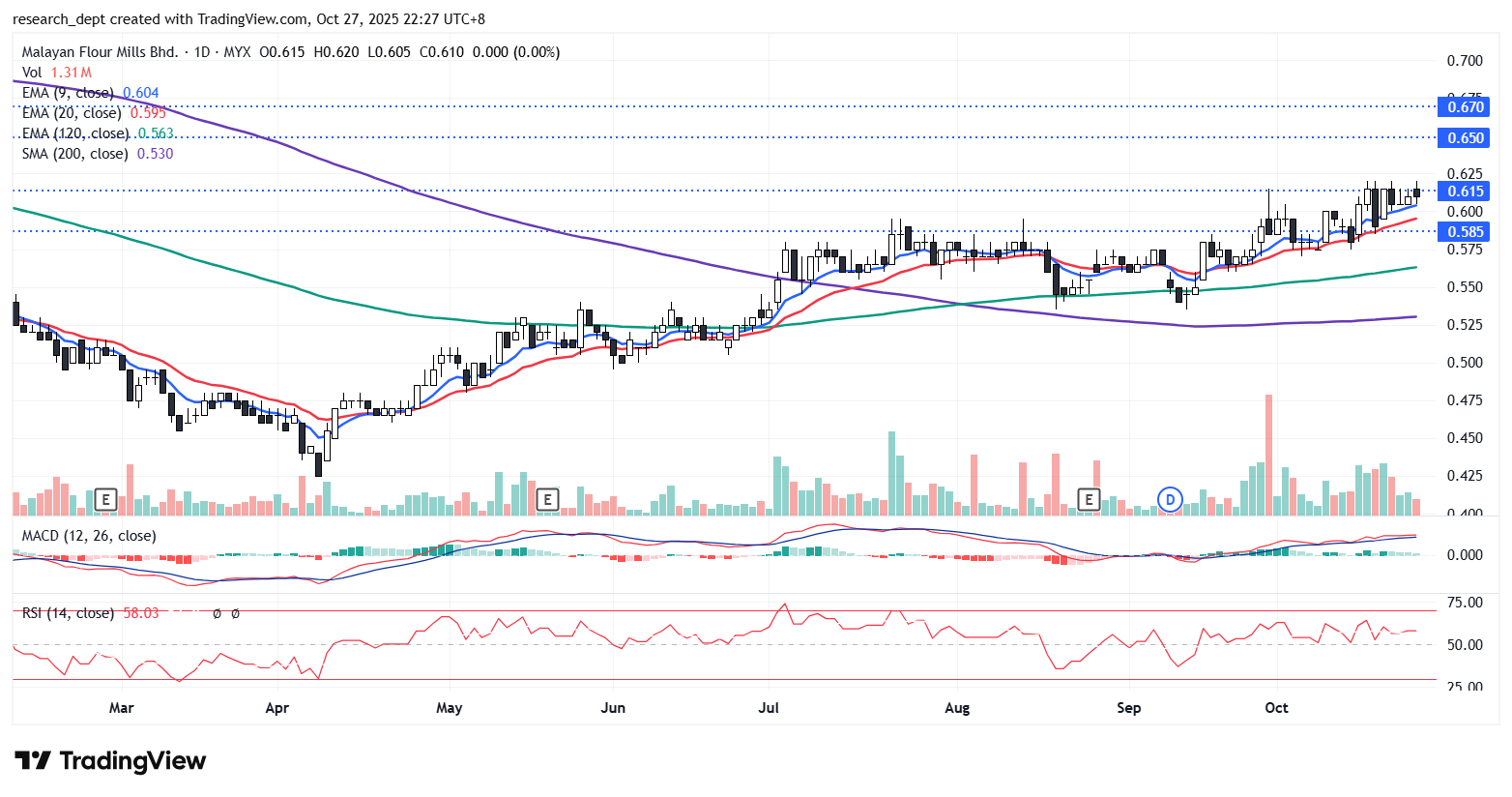Click the 0.615 price label on axis
The width and height of the screenshot is (1512, 797).
tap(1466, 192)
